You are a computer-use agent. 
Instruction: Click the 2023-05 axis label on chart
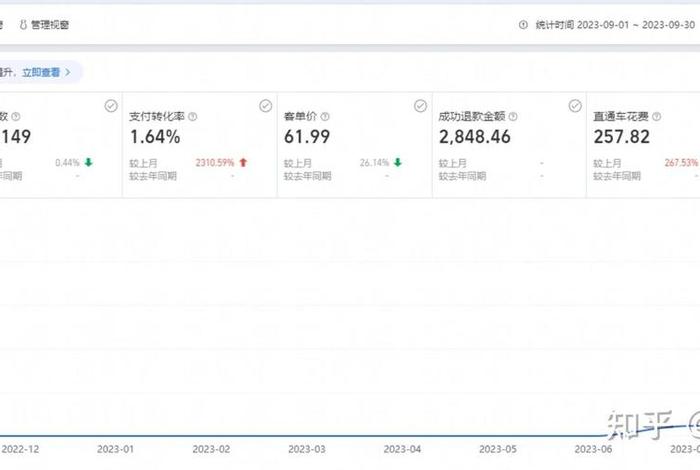[x=498, y=449]
